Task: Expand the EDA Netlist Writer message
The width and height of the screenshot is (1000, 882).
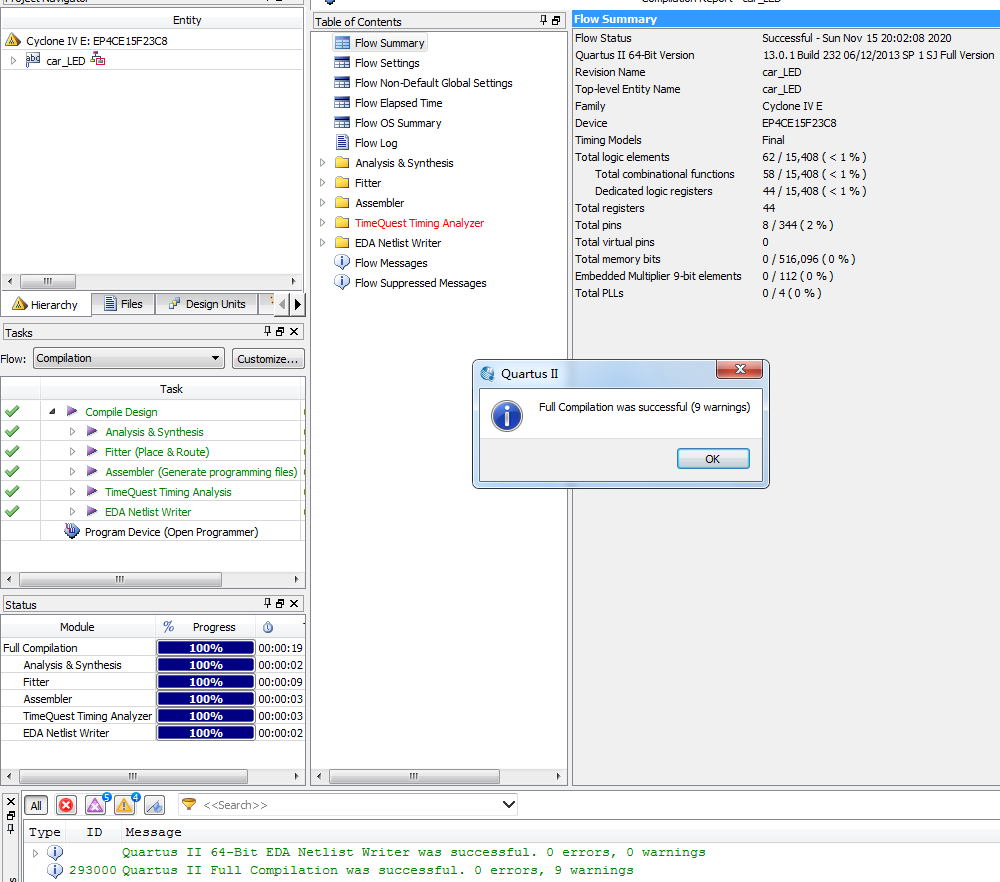Action: click(35, 853)
